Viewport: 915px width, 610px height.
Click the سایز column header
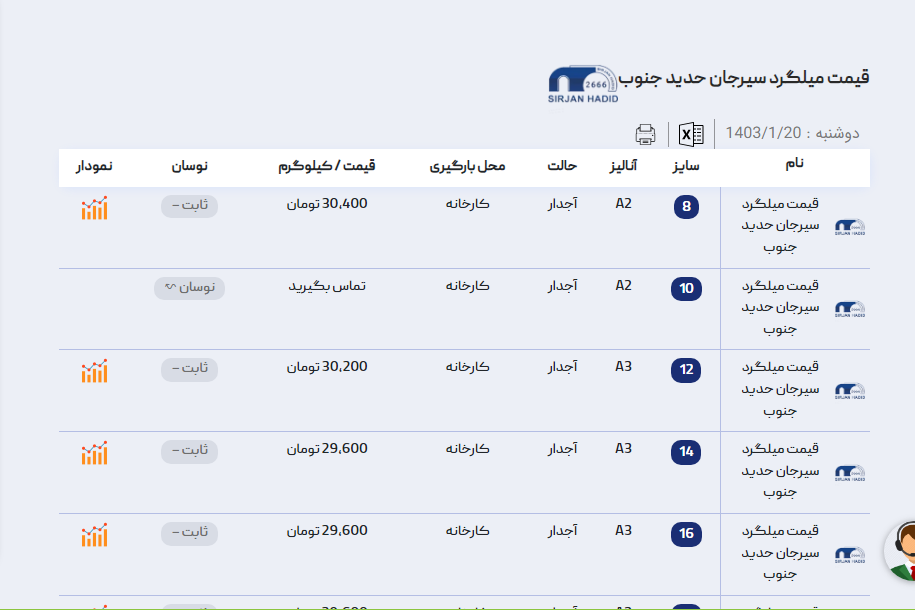685,166
